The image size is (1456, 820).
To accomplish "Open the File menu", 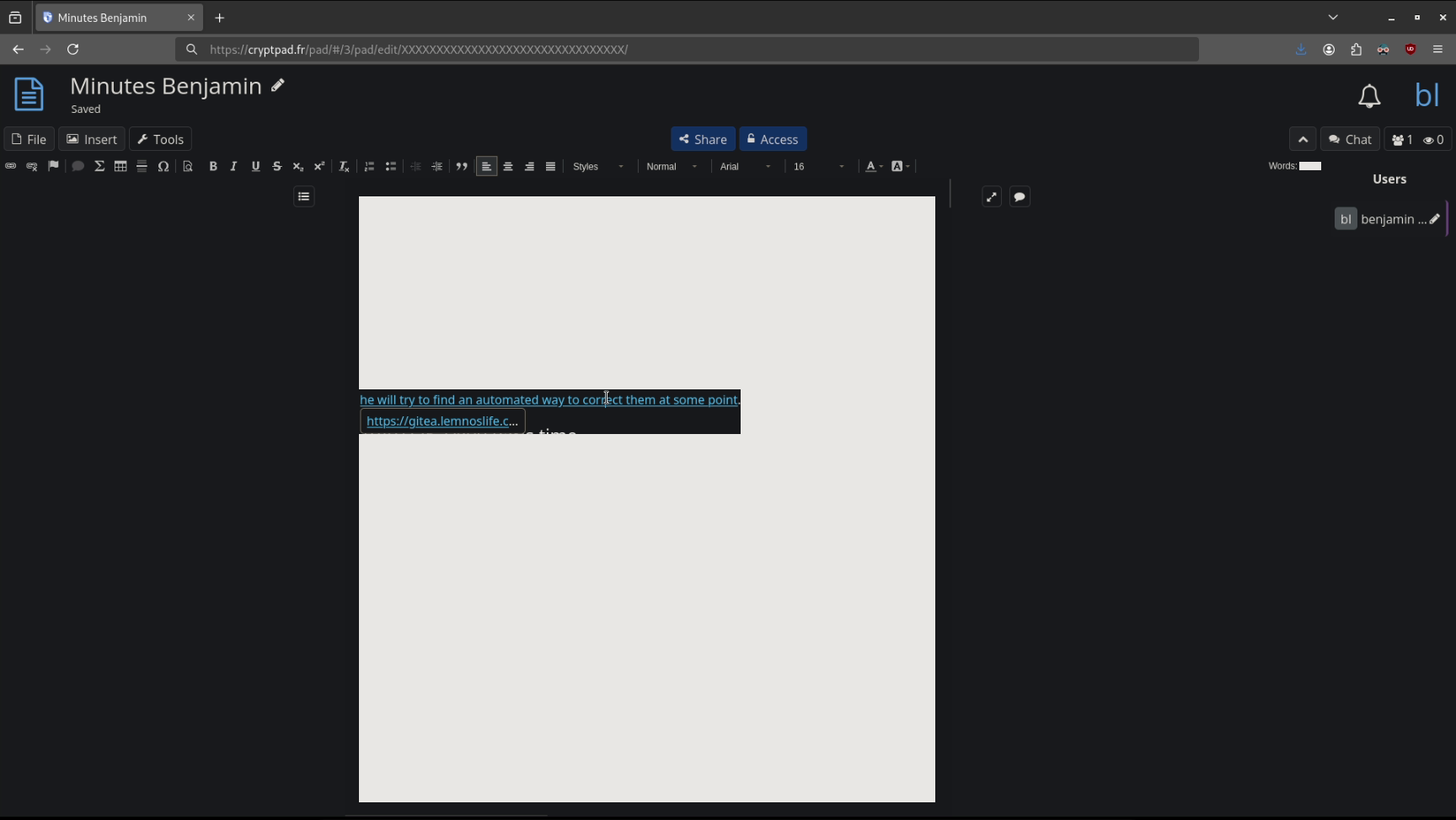I will coord(29,139).
